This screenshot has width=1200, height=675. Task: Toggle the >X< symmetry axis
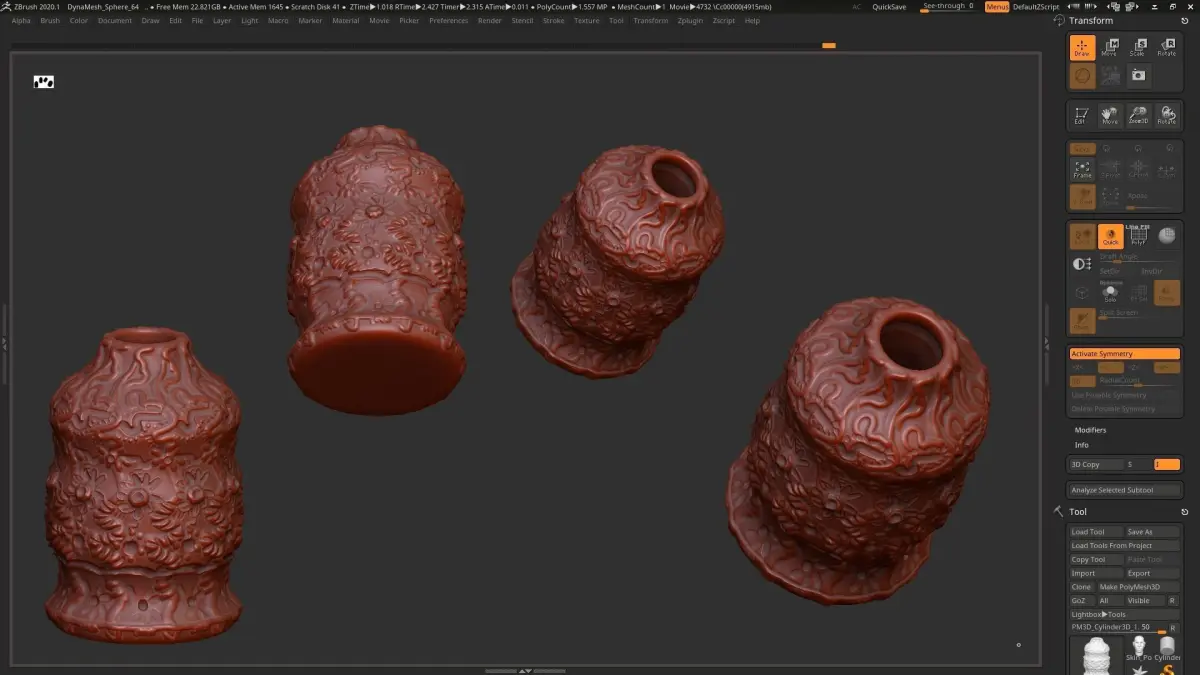[x=1082, y=367]
